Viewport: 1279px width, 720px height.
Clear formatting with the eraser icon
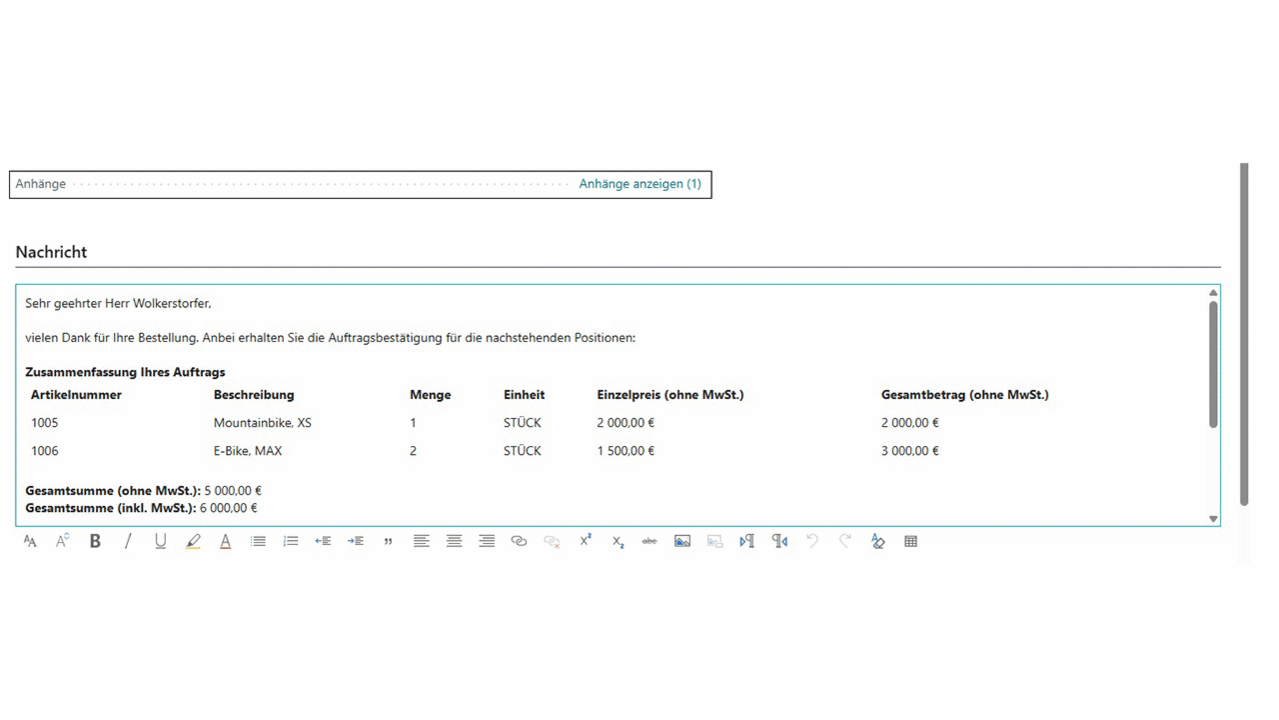877,541
